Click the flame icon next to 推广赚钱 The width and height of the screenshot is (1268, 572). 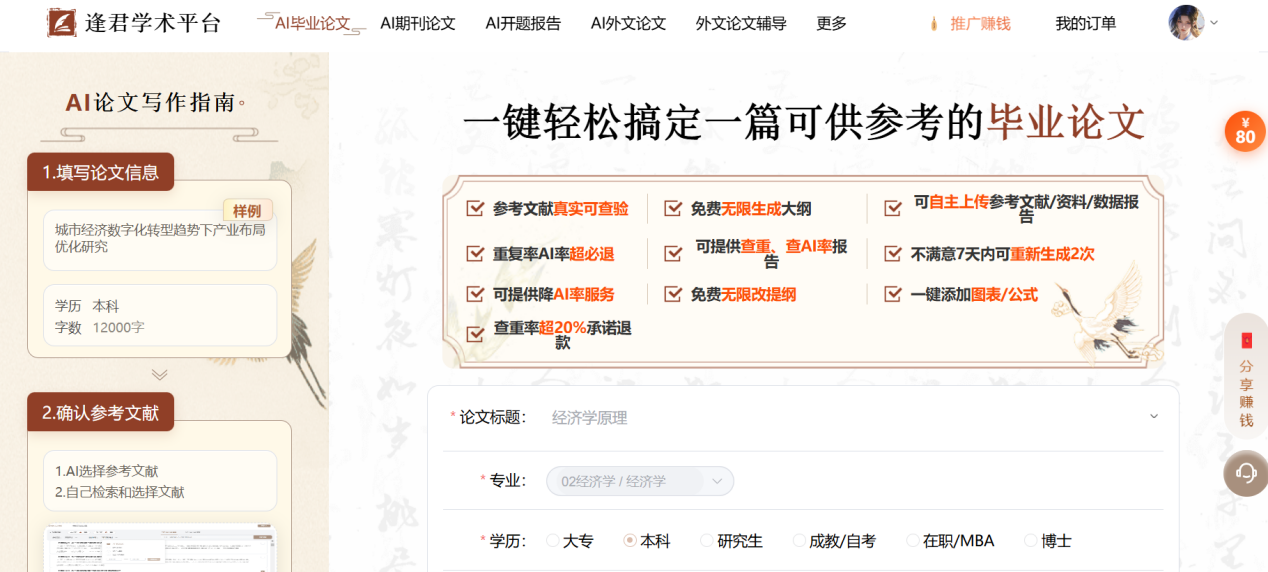click(935, 23)
